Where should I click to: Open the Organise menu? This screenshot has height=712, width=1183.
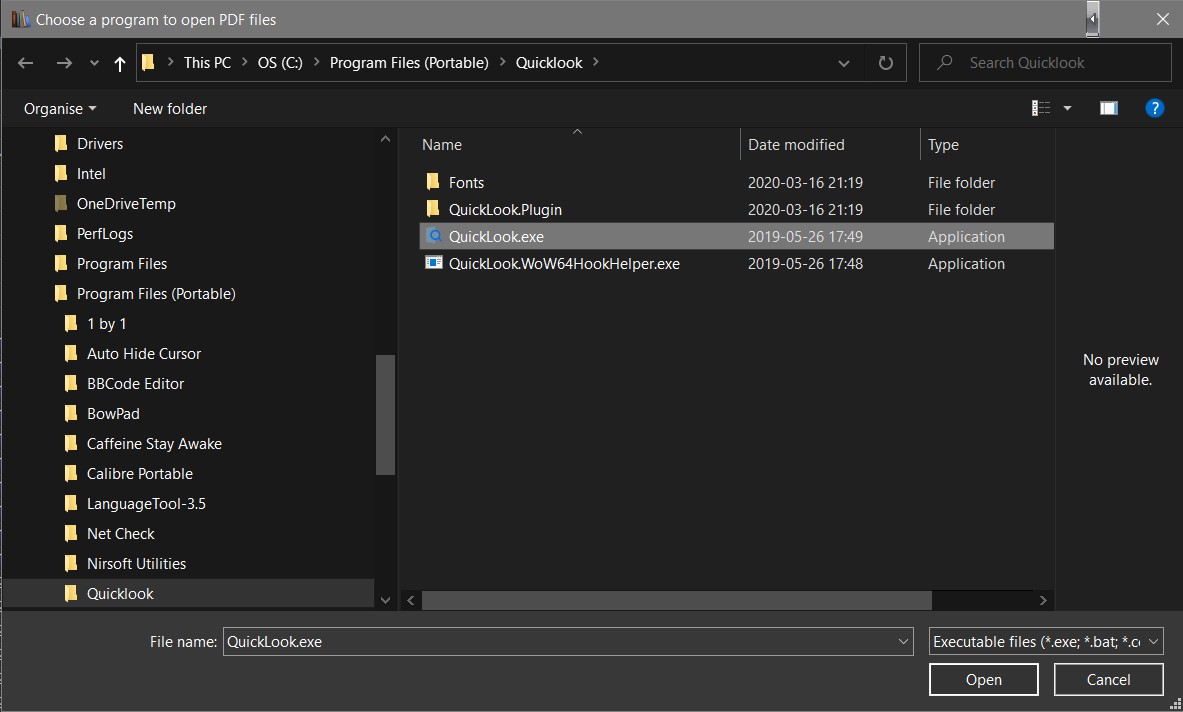[x=60, y=109]
